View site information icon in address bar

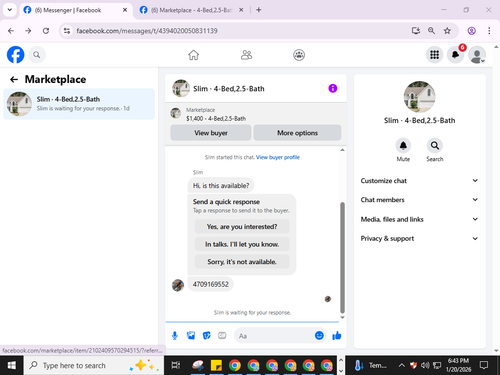click(67, 31)
